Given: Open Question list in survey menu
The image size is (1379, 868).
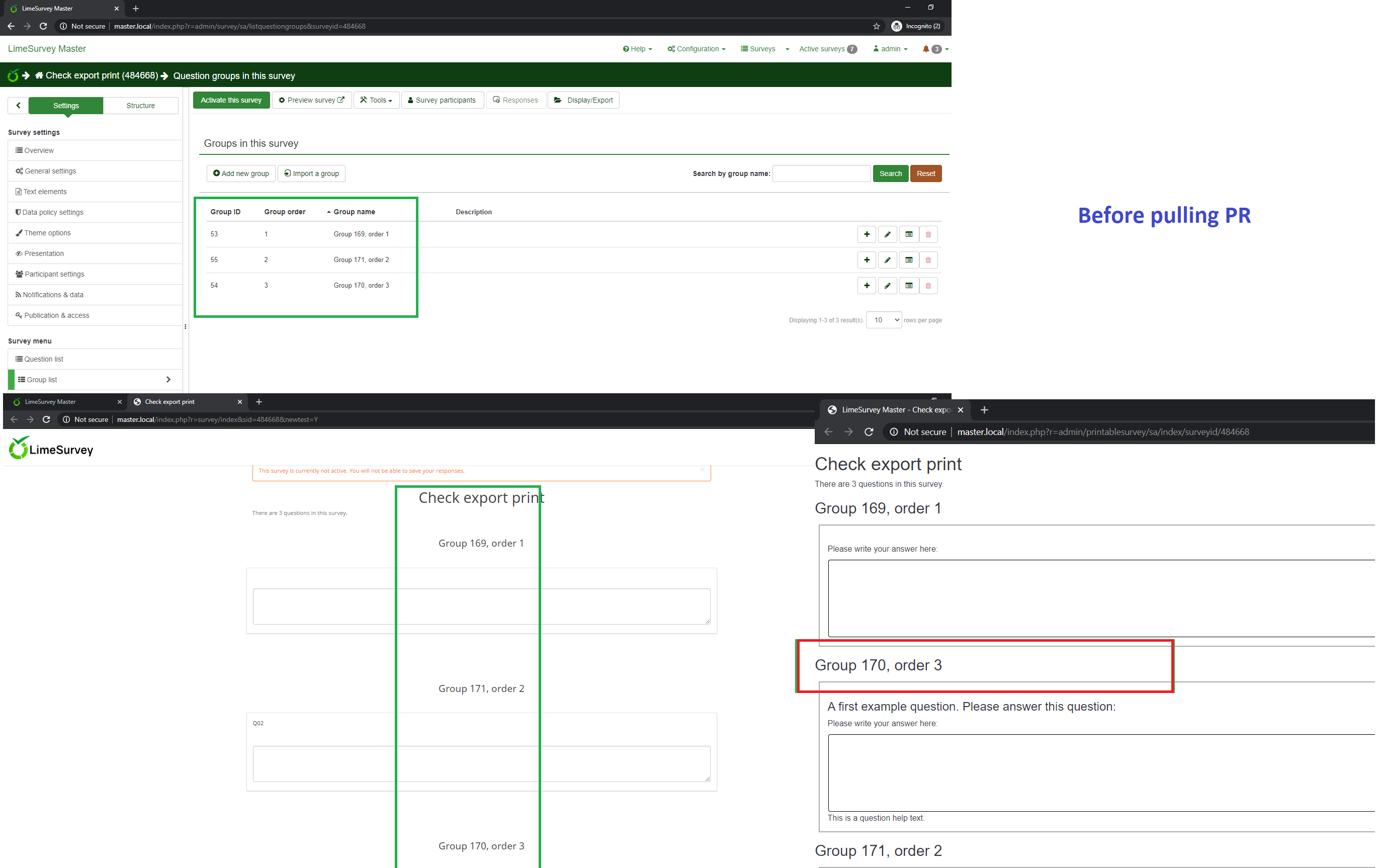Looking at the screenshot, I should (44, 359).
